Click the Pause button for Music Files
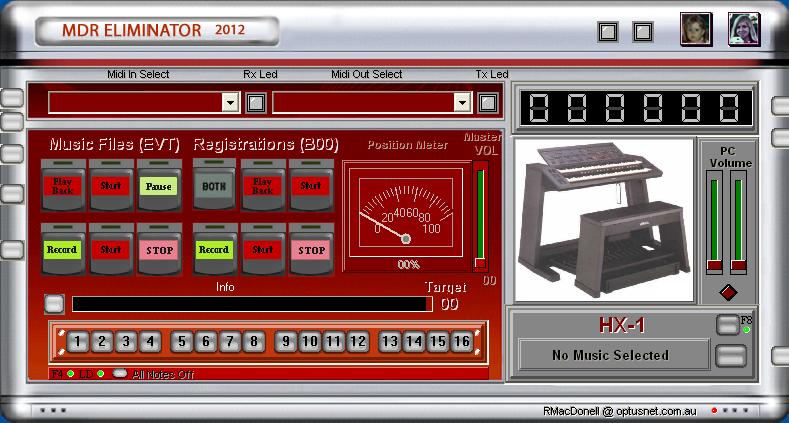 point(158,186)
